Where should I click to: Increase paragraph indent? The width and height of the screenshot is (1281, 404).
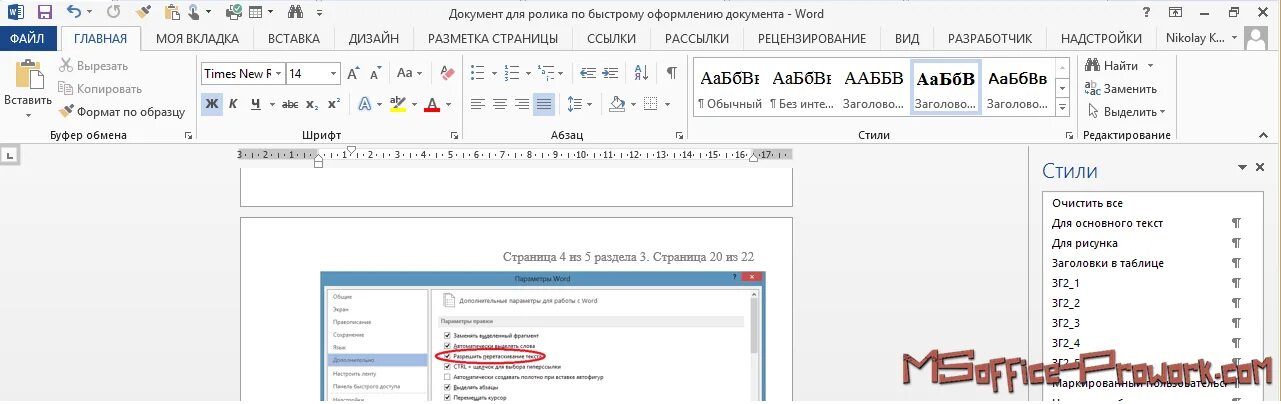click(612, 73)
